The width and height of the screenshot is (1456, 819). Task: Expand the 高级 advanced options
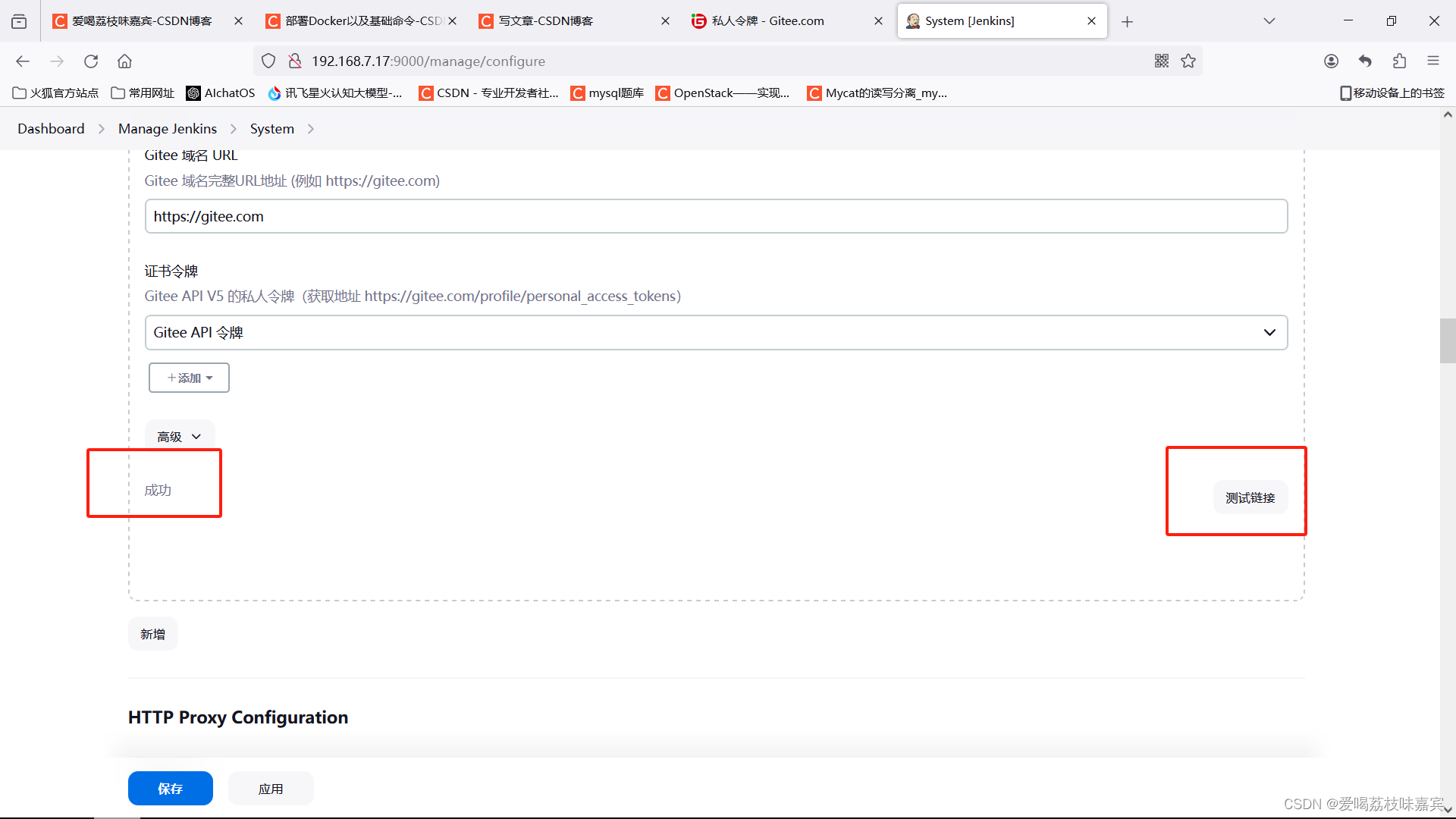[x=180, y=437]
